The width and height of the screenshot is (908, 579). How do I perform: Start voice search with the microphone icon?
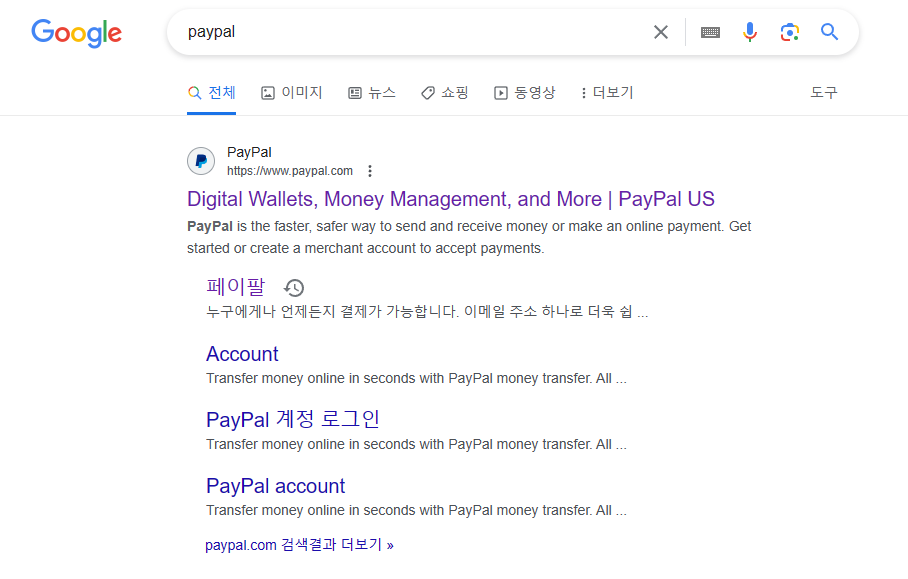[750, 32]
